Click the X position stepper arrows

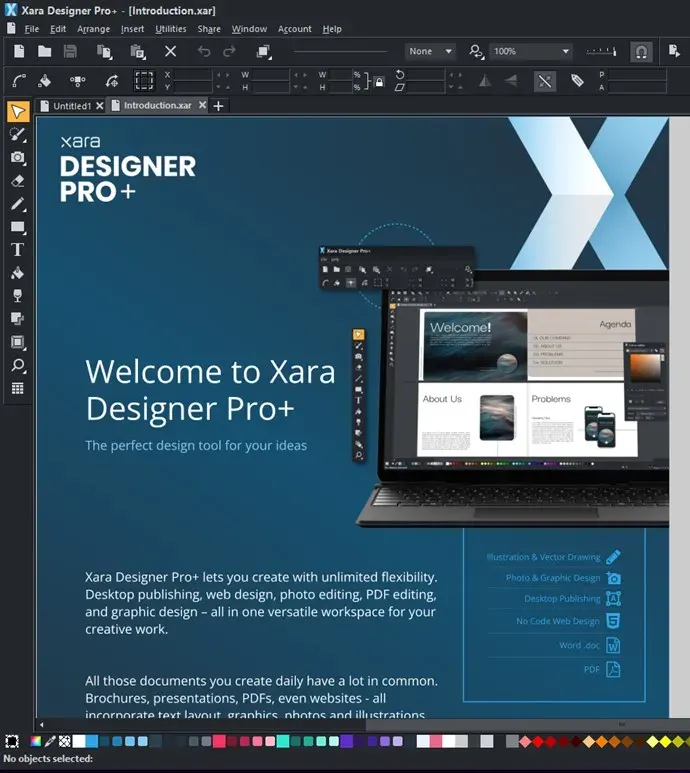[x=223, y=75]
